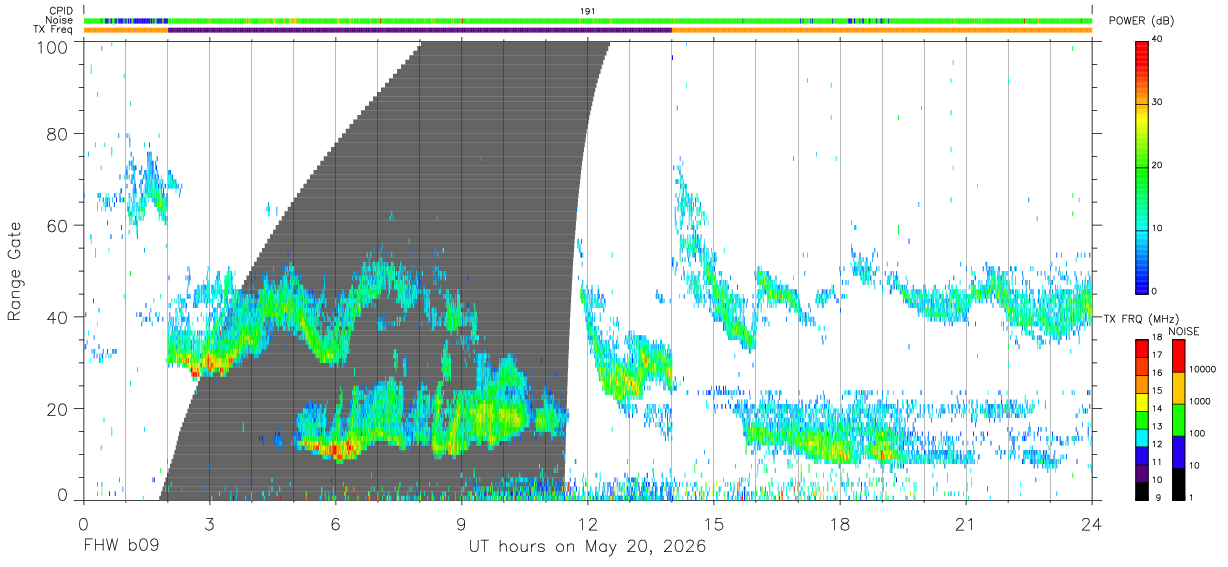Click the Range Gate axis tick label '40'
Viewport: 1228px width, 567px height.
click(56, 317)
